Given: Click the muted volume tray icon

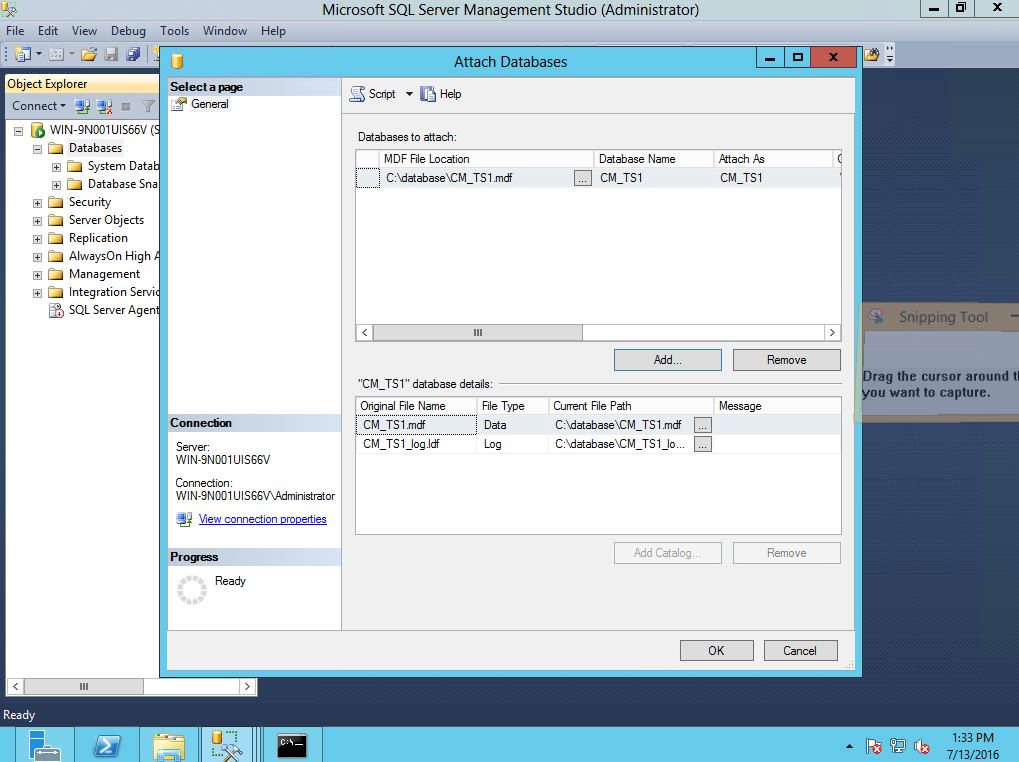Looking at the screenshot, I should 922,746.
